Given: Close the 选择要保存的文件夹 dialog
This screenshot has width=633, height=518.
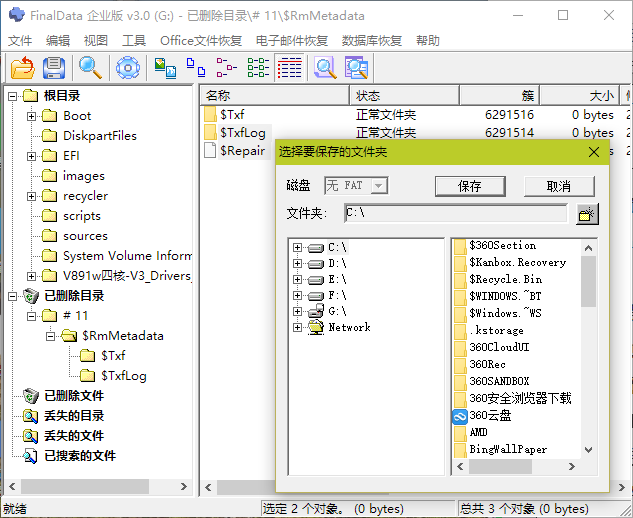Looking at the screenshot, I should [593, 152].
